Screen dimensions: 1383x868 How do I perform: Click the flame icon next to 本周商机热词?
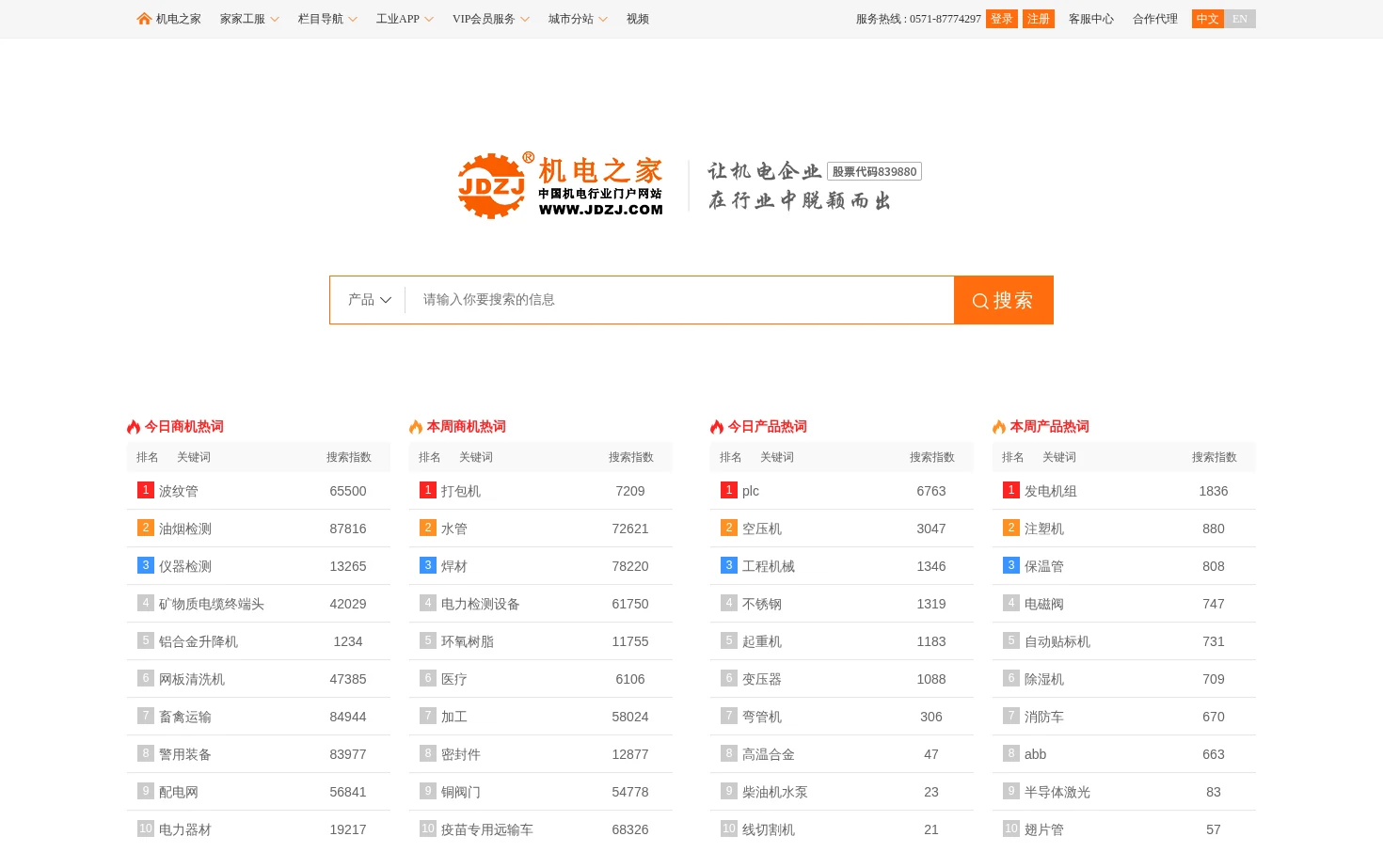[x=416, y=427]
